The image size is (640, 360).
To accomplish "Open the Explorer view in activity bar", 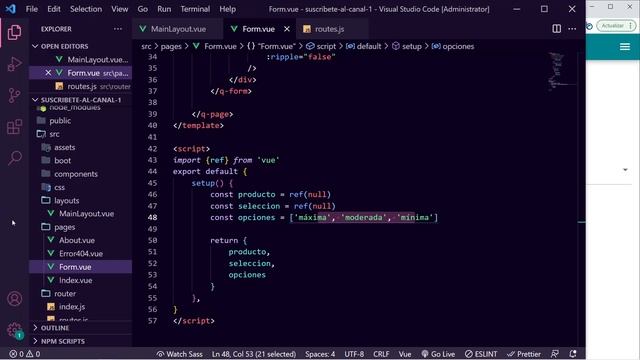I will coord(14,32).
